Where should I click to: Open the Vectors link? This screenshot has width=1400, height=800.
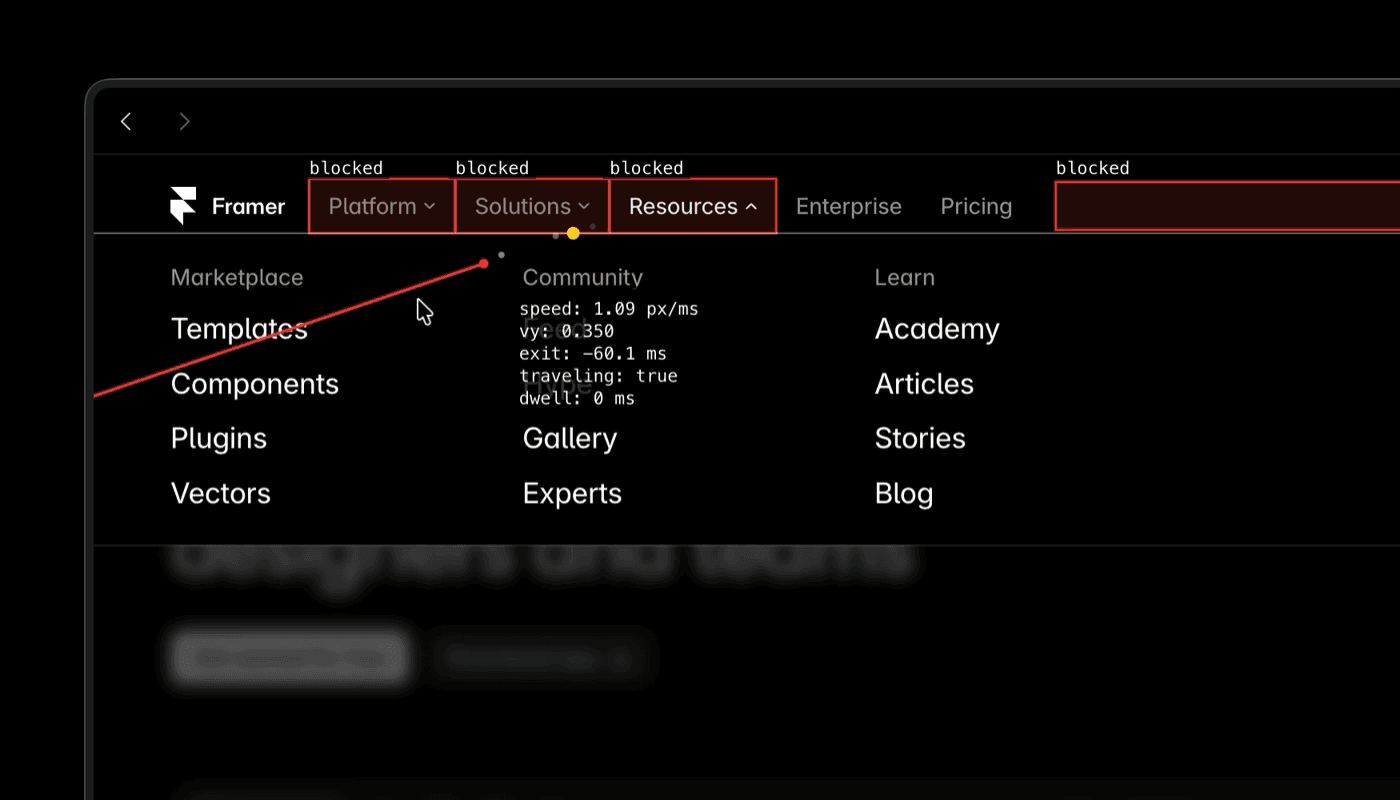point(221,493)
